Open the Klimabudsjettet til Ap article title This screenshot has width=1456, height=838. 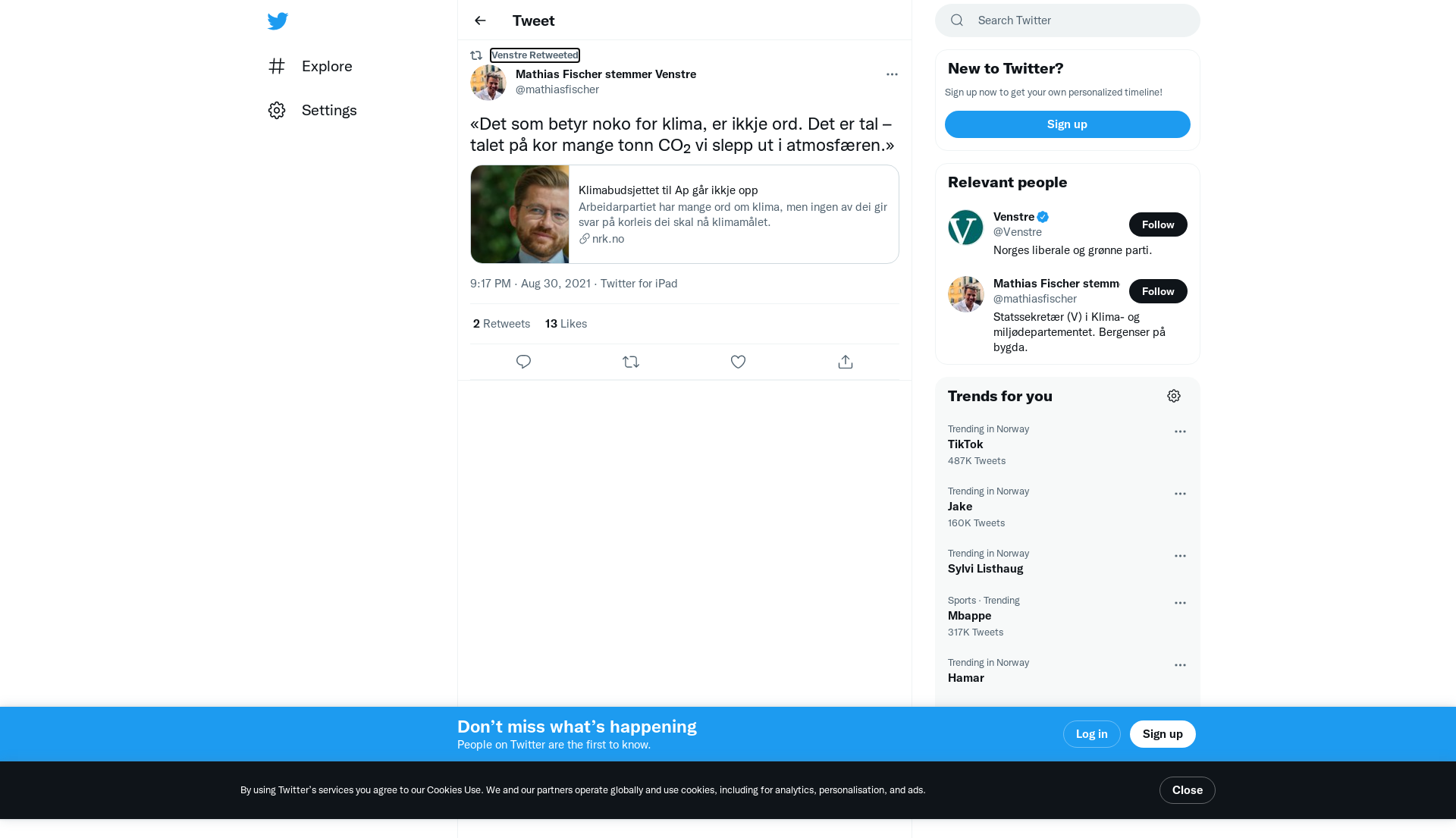tap(668, 190)
